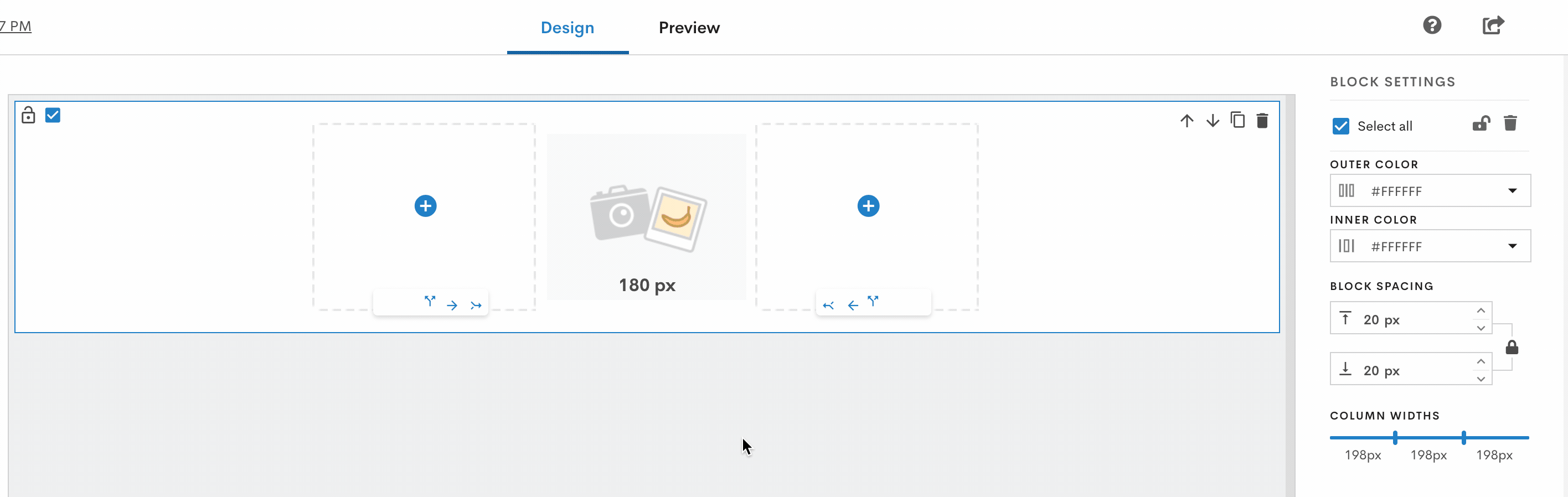Viewport: 1568px width, 497px height.
Task: Click the merge-right arrow in left column toolbar
Action: coord(476,306)
